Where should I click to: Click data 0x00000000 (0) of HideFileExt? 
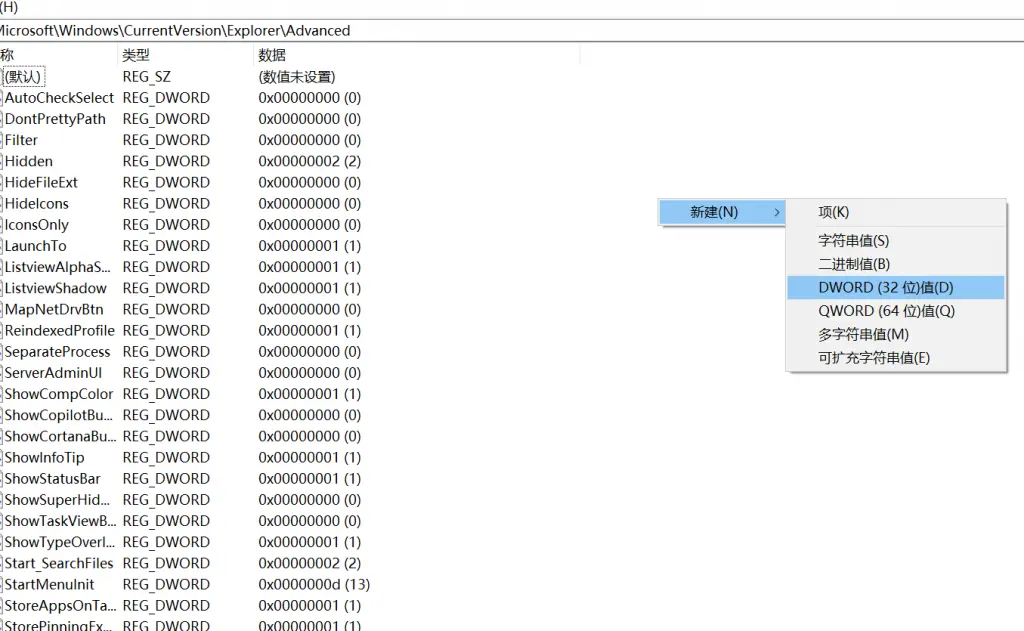coord(310,182)
